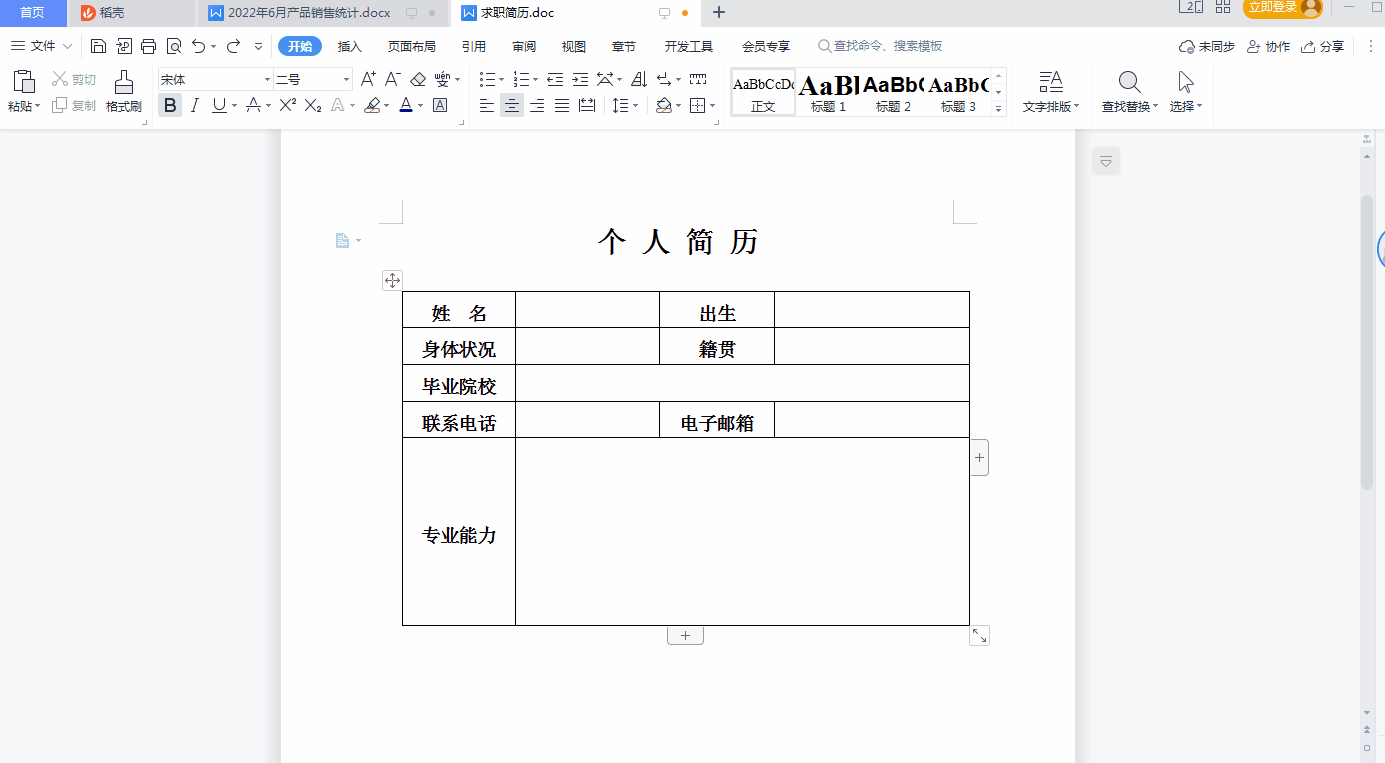Toggle right alignment

click(x=537, y=105)
